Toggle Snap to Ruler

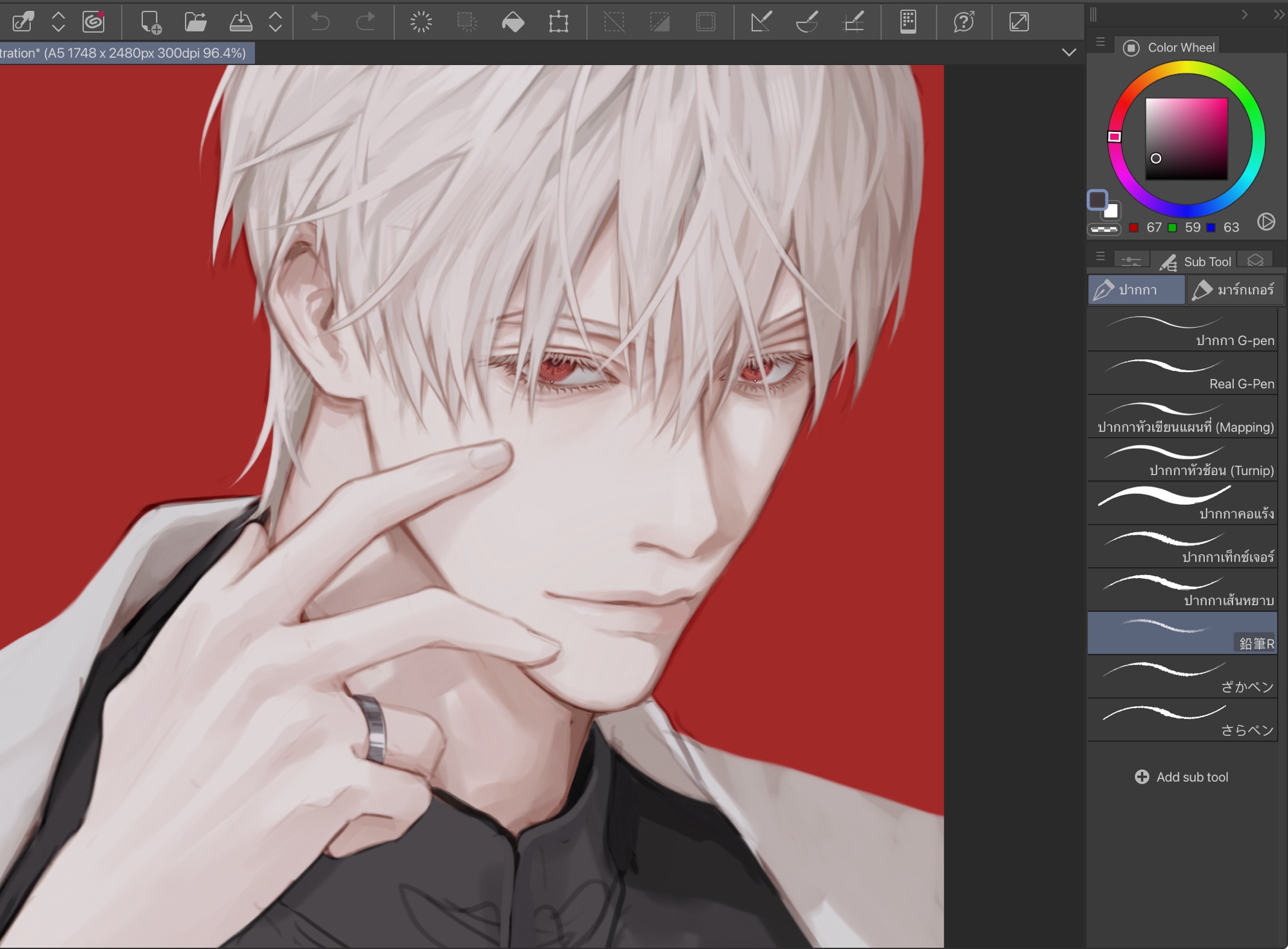(x=761, y=22)
